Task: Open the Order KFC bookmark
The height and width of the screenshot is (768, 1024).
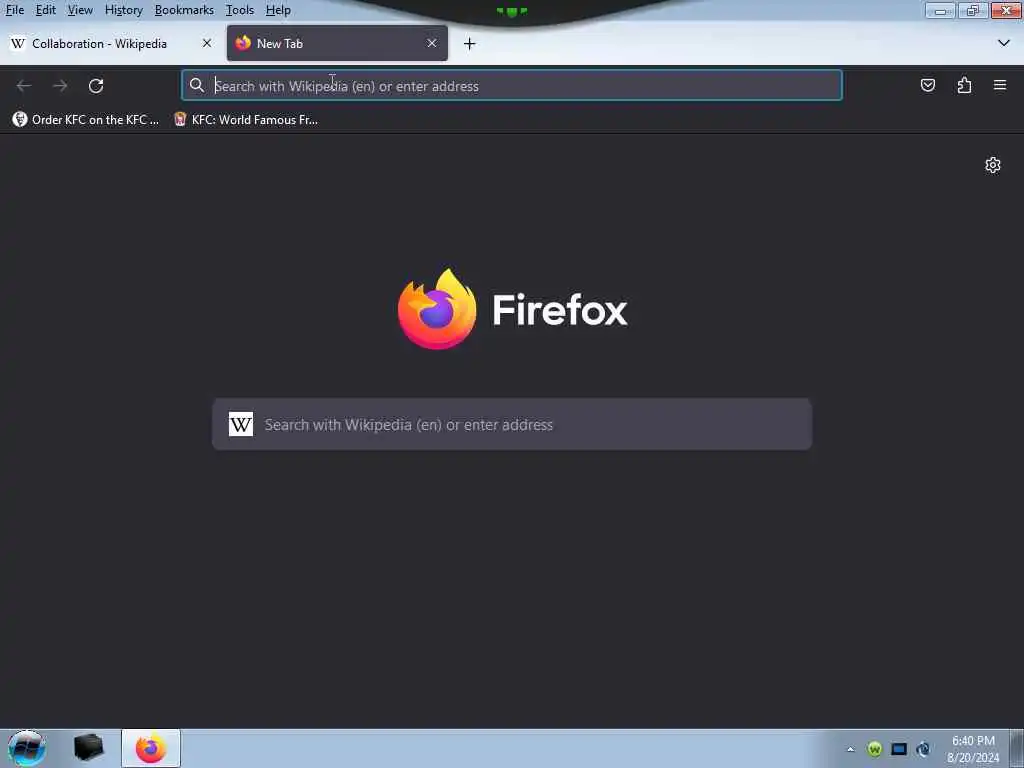Action: [x=86, y=120]
